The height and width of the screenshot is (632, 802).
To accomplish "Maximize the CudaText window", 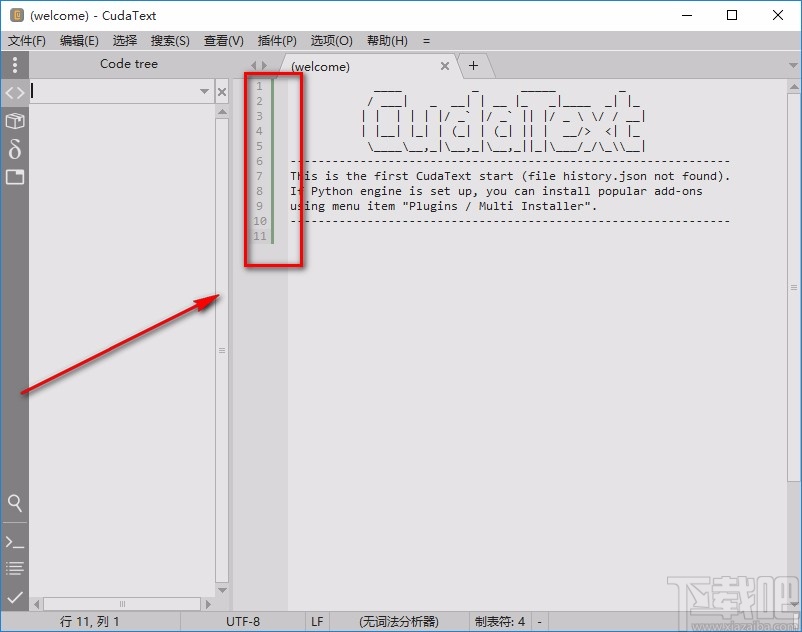I will [732, 15].
